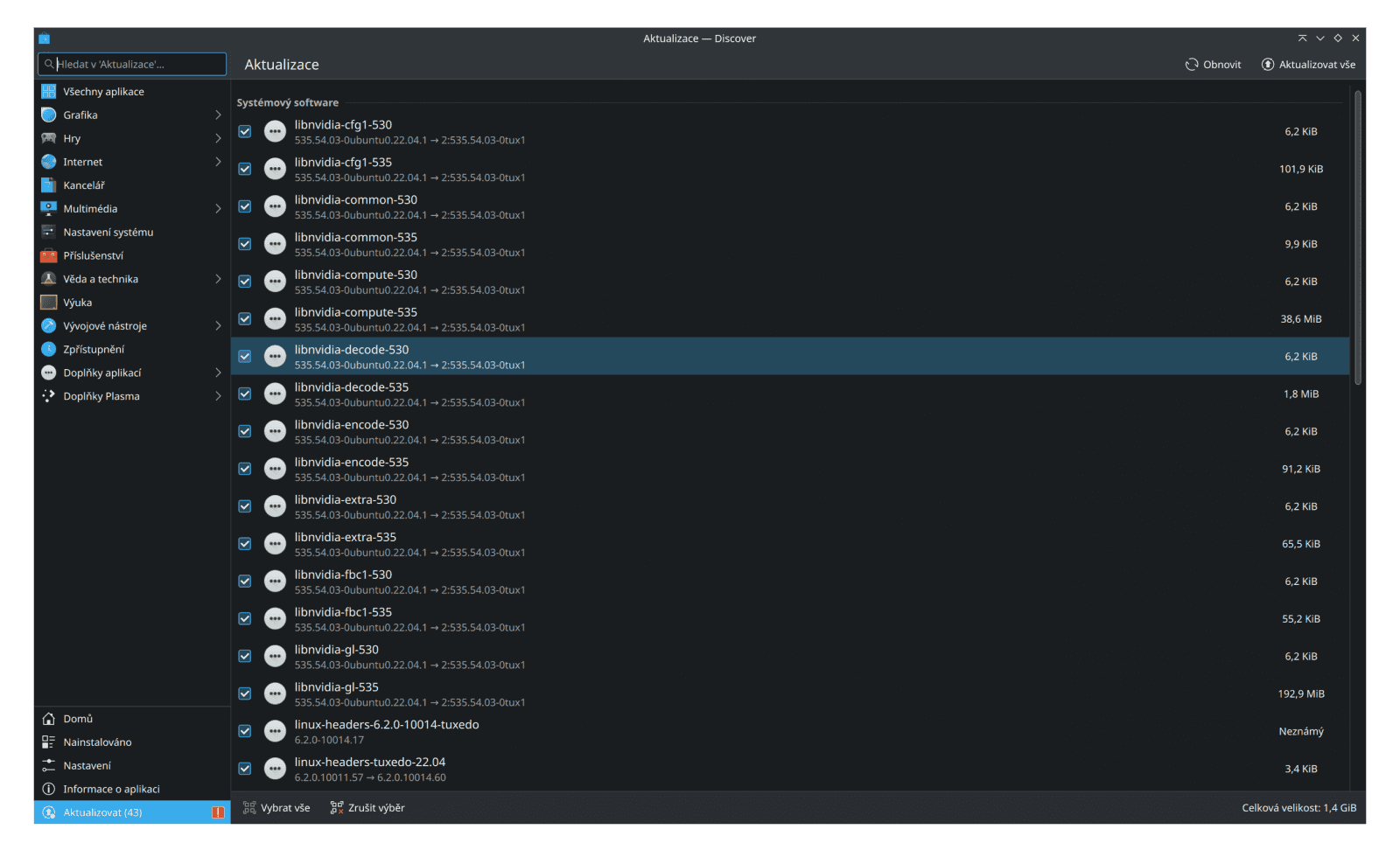Open the Příslušenství category icon
The image size is (1400, 864).
49,255
